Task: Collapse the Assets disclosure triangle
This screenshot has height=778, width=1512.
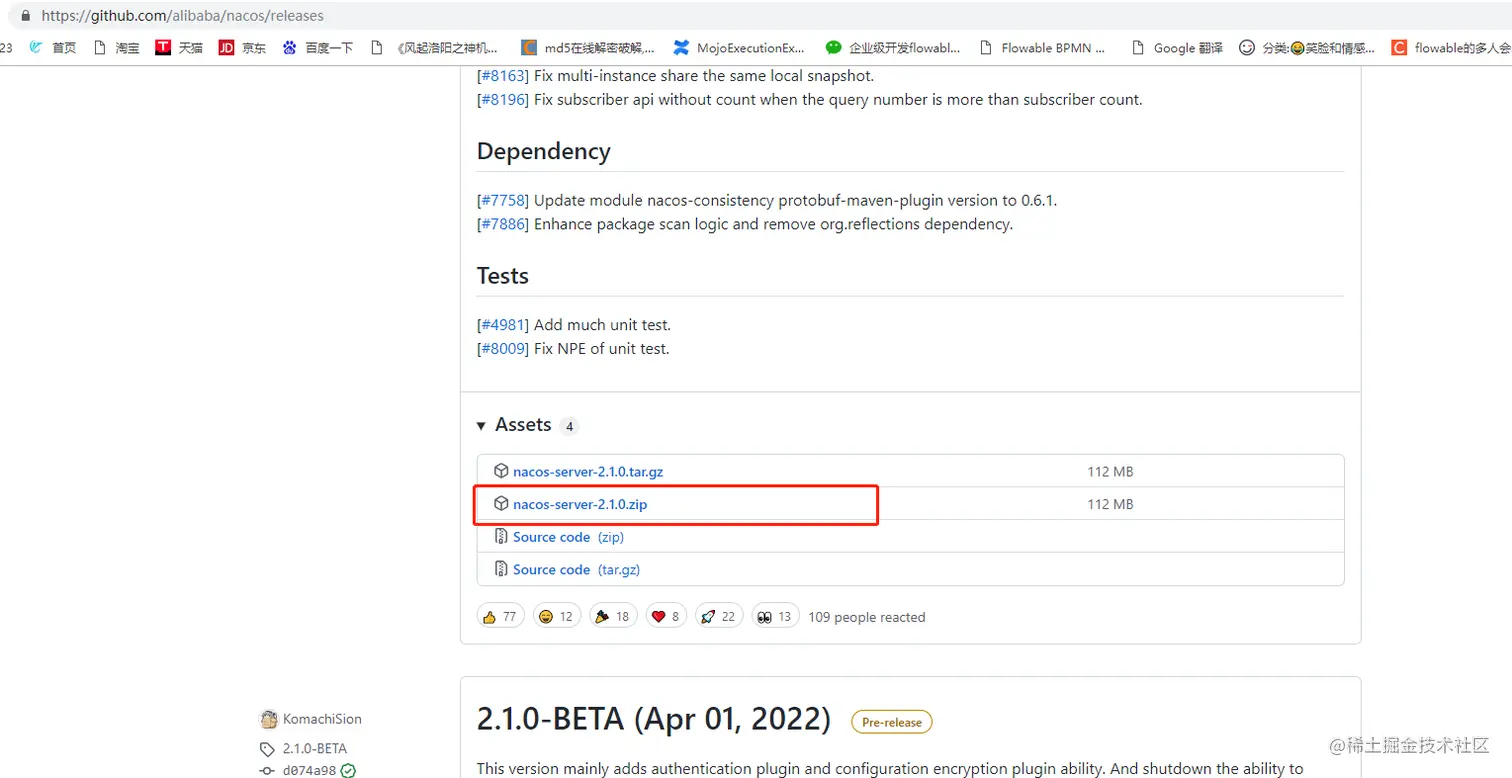Action: point(481,426)
